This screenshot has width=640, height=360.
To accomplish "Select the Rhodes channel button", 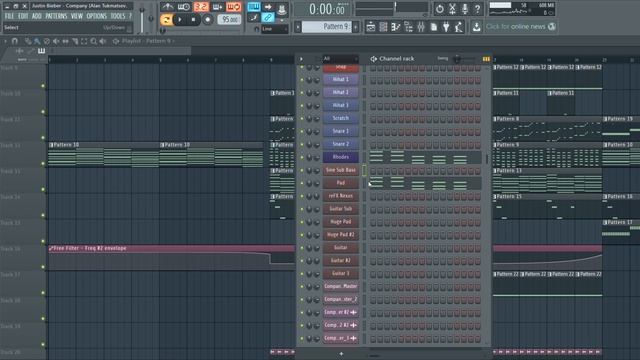I will click(340, 157).
